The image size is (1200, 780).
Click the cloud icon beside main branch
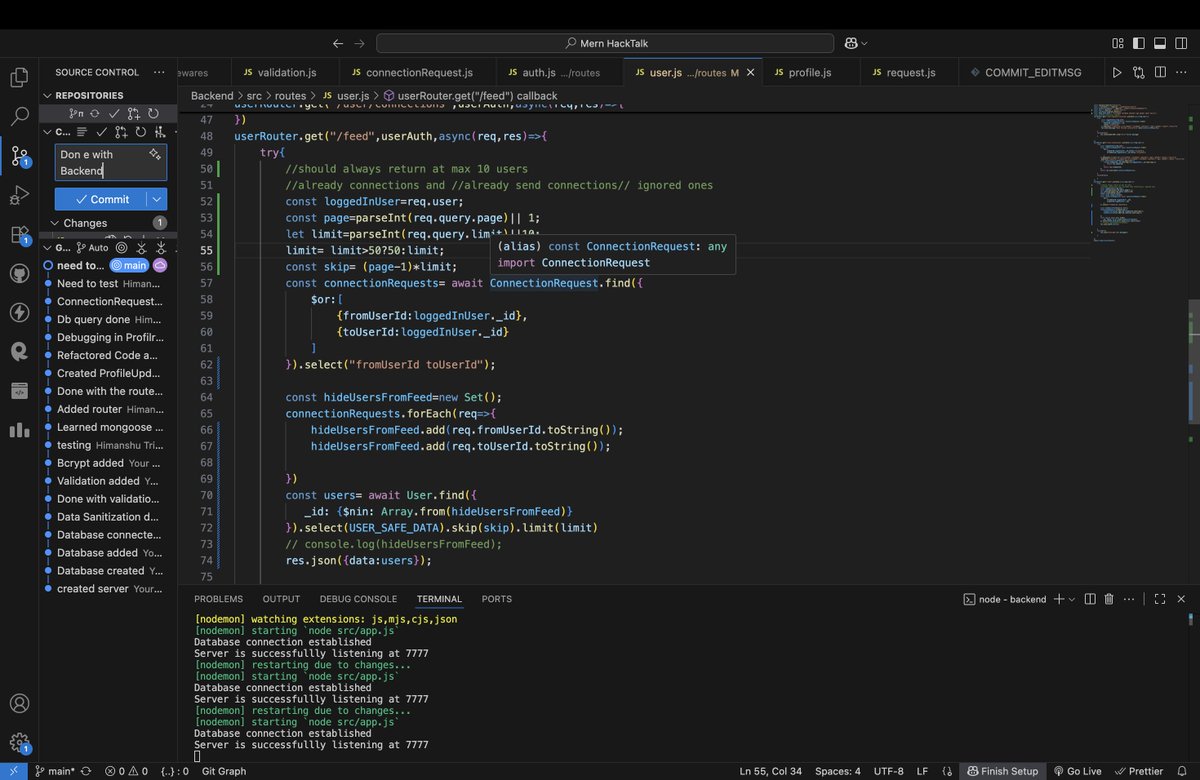(x=159, y=265)
